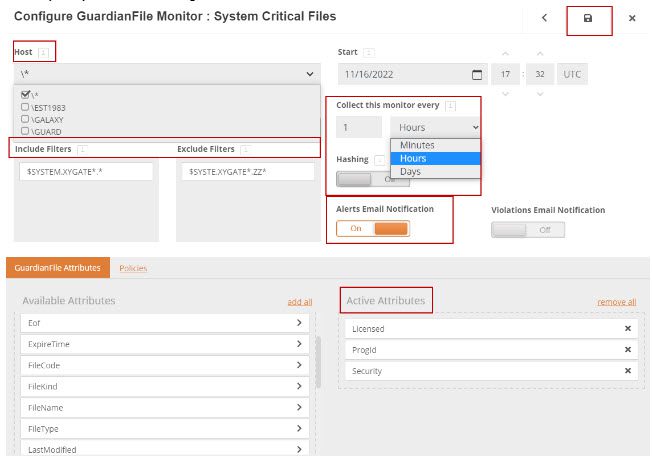Remove ProgId from Active Attributes
Screen dimensions: 652x456
click(628, 350)
